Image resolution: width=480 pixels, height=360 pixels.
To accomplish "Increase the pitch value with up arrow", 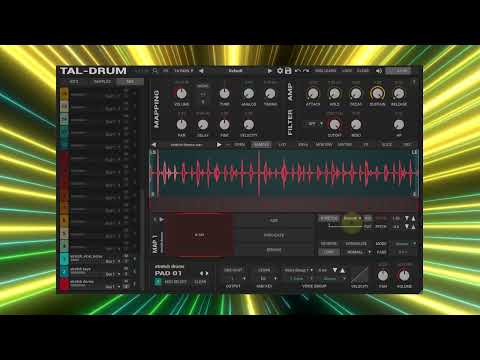I will click(413, 226).
